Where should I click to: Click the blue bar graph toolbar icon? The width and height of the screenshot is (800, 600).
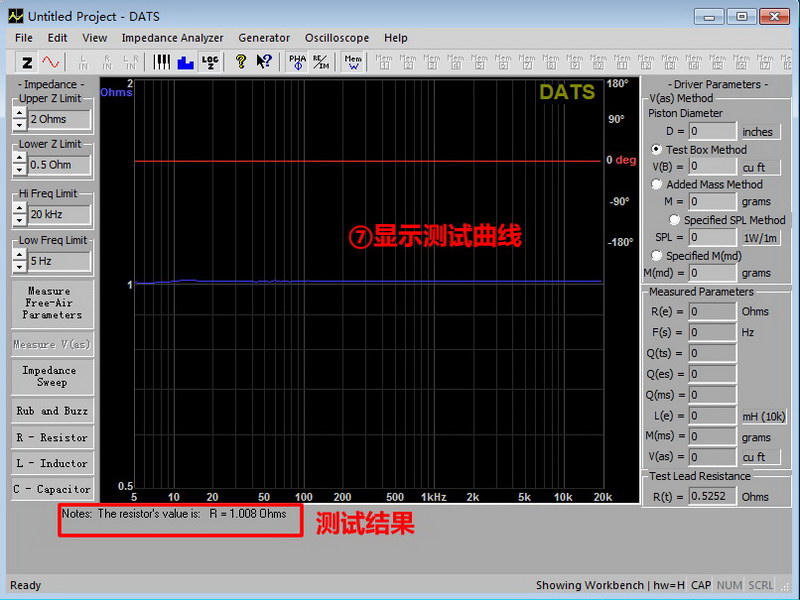[185, 62]
